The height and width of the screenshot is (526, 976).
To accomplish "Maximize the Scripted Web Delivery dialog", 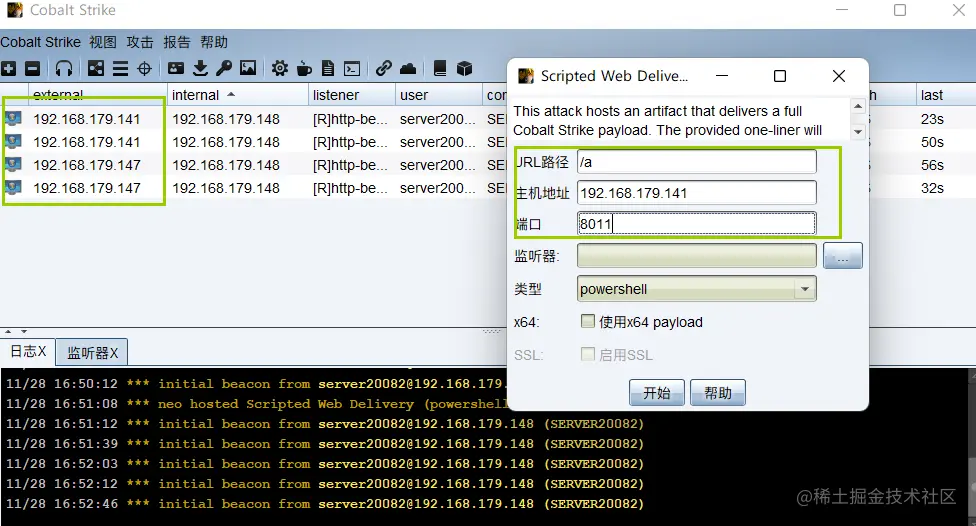I will point(780,76).
